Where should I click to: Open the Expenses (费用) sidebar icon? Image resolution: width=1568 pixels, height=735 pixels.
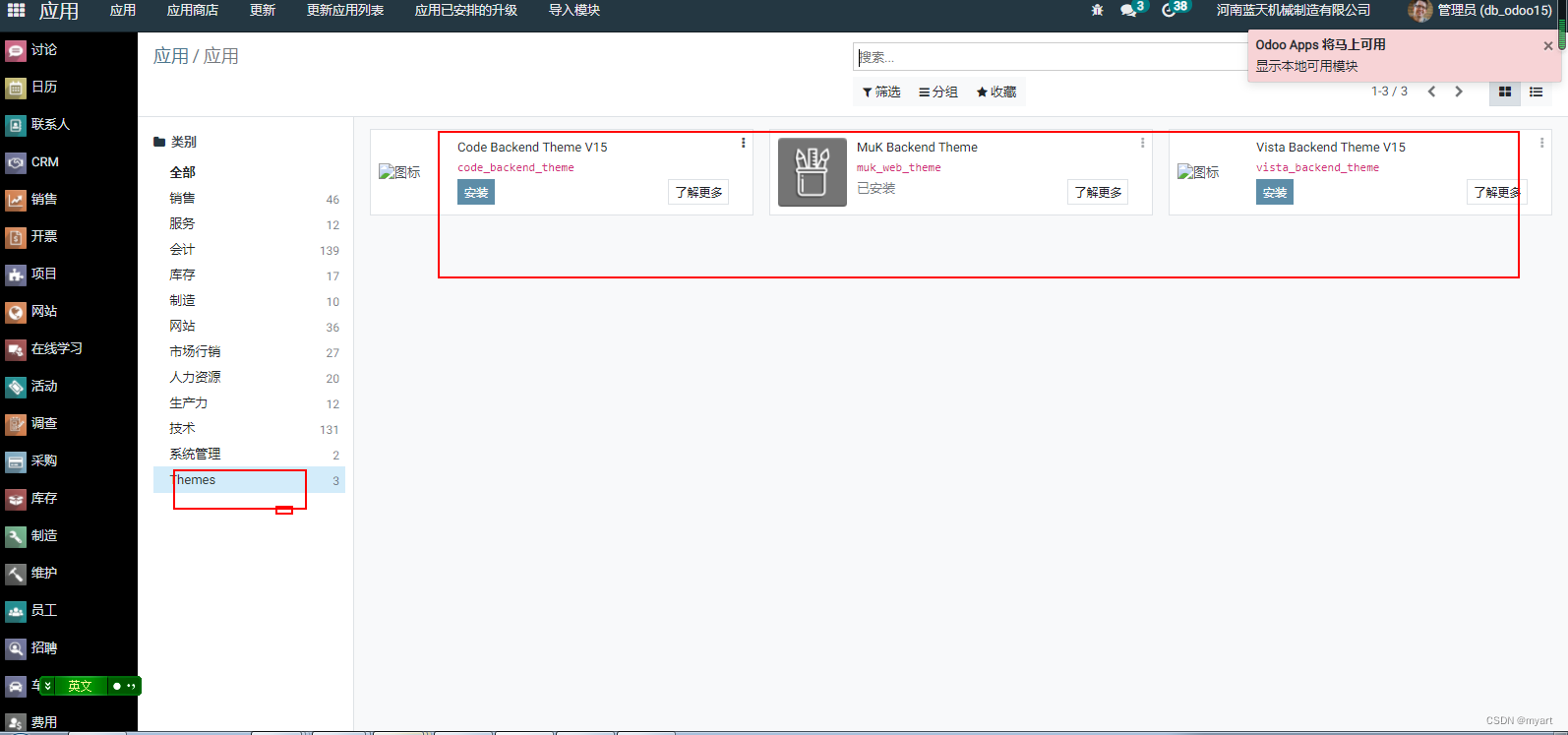(16, 723)
